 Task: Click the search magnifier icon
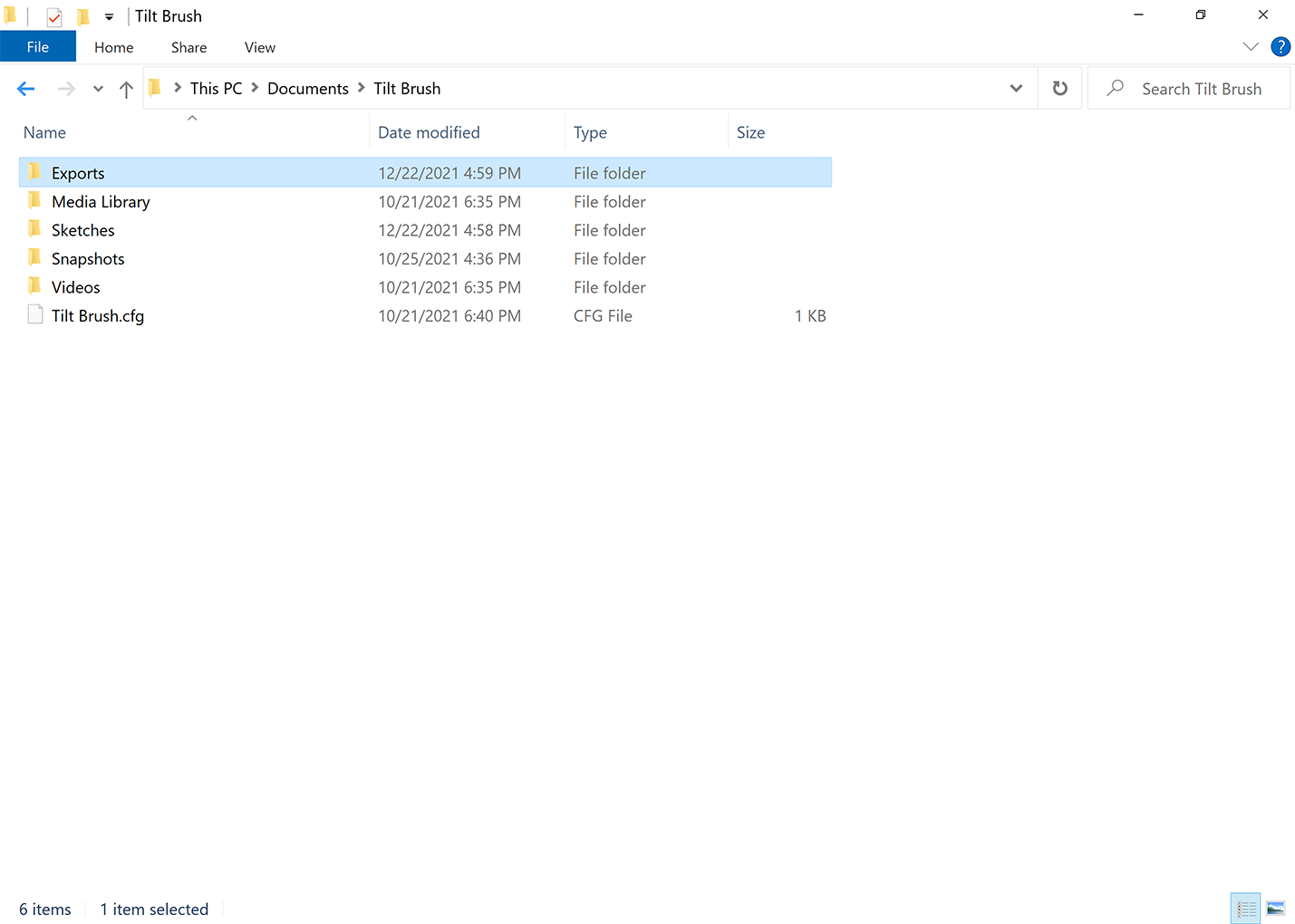(1116, 88)
